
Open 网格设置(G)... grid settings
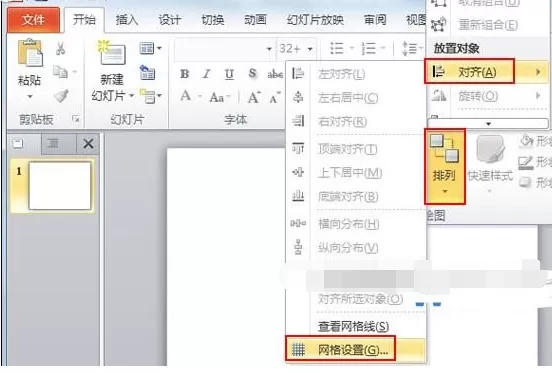(356, 350)
